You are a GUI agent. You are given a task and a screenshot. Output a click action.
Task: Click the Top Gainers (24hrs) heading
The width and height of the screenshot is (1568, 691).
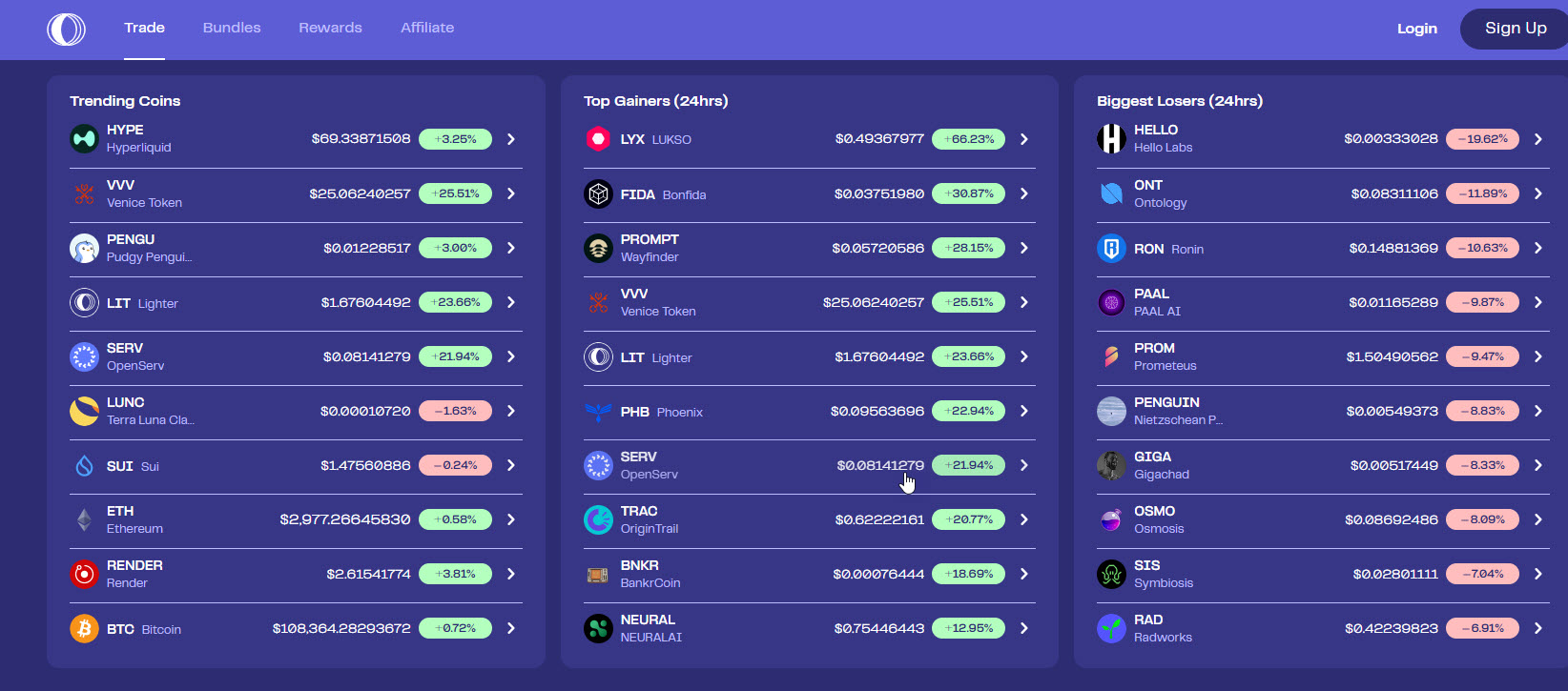point(656,101)
